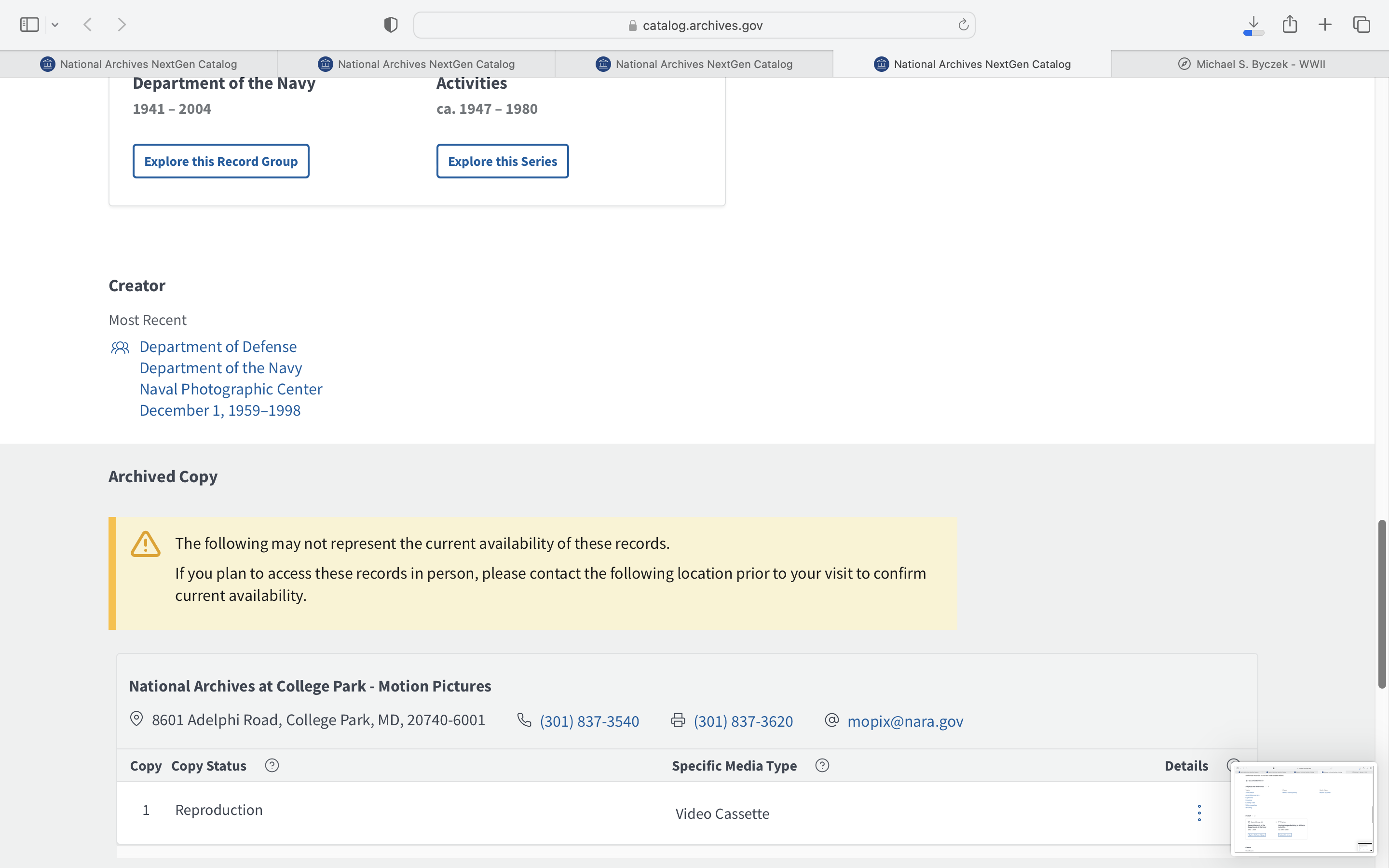Image resolution: width=1389 pixels, height=868 pixels.
Task: Click the page vertical scrollbar thumb
Action: 1382,603
